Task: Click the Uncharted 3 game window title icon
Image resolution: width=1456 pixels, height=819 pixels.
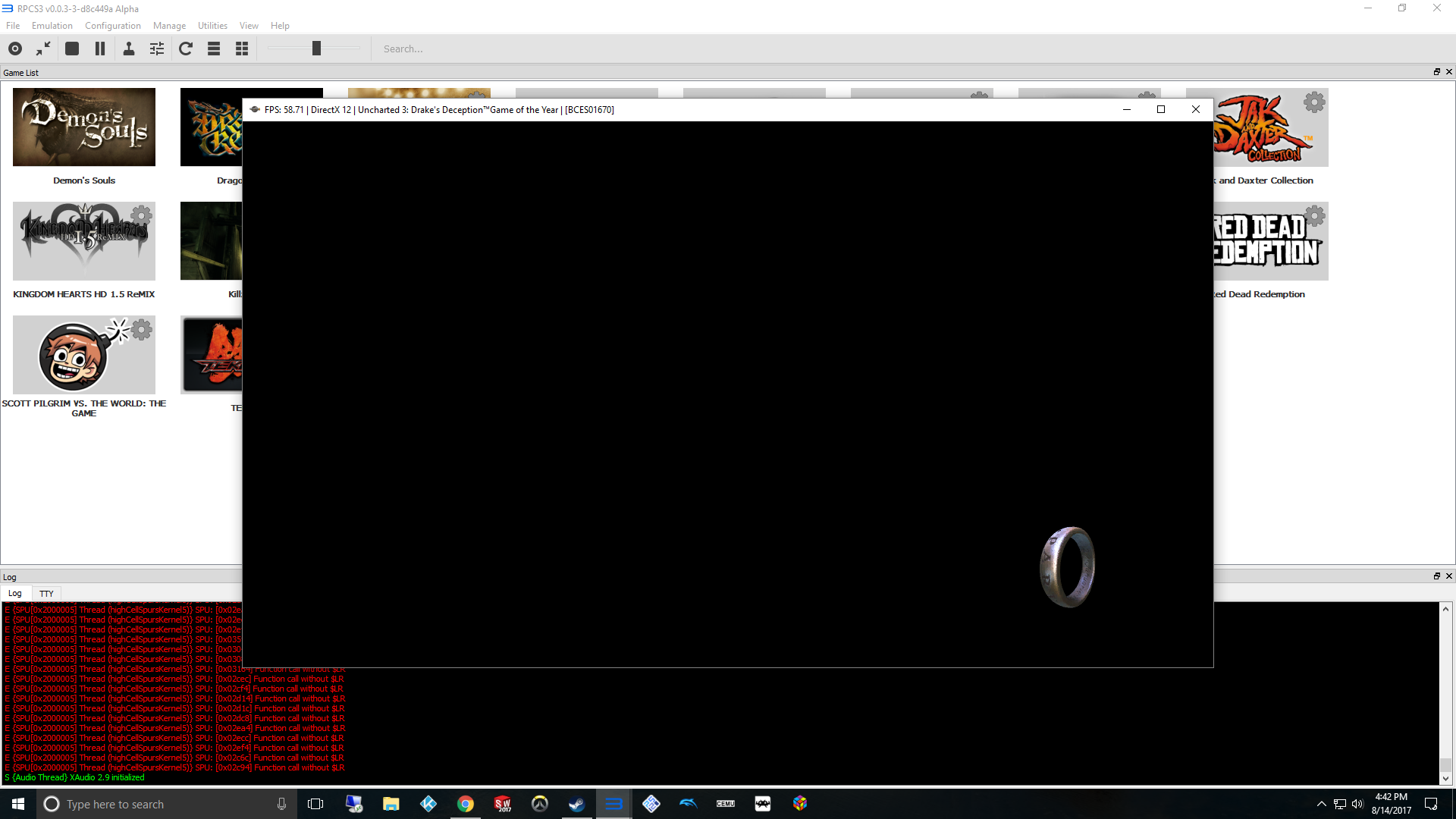Action: pyautogui.click(x=255, y=109)
